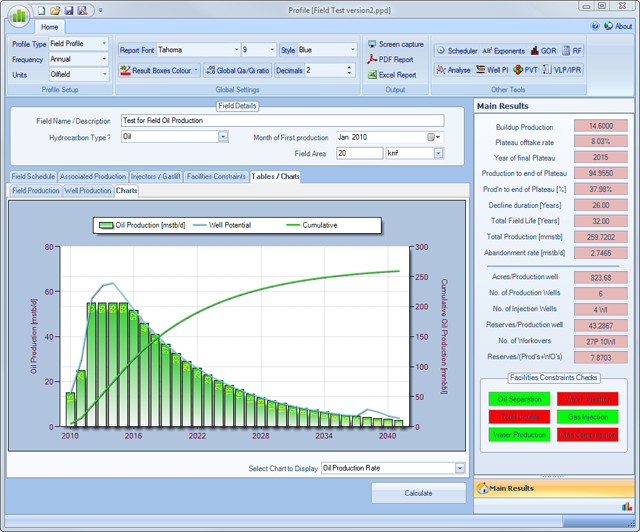Click No. of Production Wells value 6

[x=600, y=293]
